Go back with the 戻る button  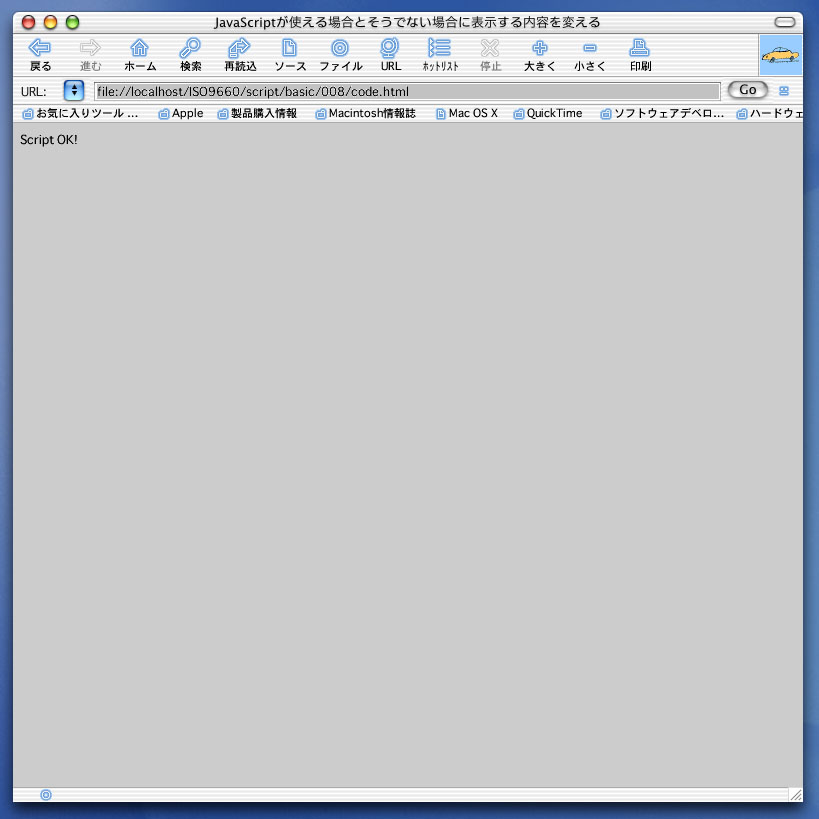pyautogui.click(x=40, y=54)
